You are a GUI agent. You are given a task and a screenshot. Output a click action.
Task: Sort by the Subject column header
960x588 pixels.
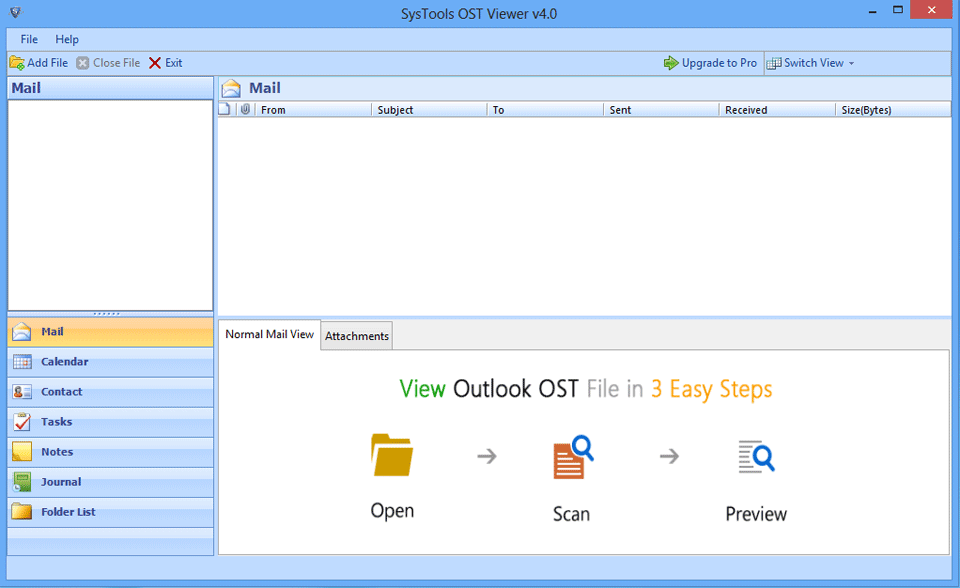(x=429, y=110)
